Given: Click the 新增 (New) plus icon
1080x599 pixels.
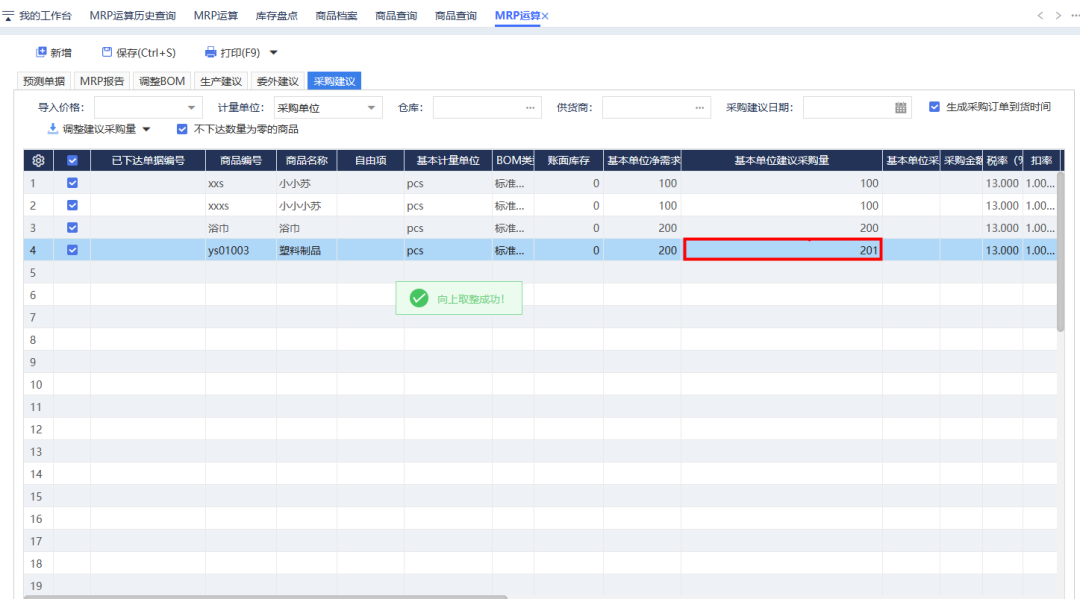Looking at the screenshot, I should (x=41, y=52).
